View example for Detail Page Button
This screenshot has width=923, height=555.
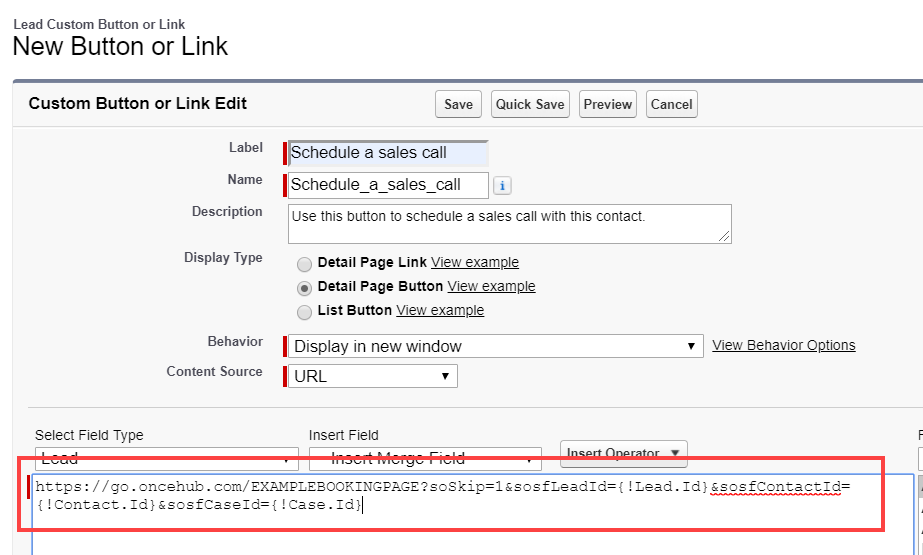click(x=491, y=286)
